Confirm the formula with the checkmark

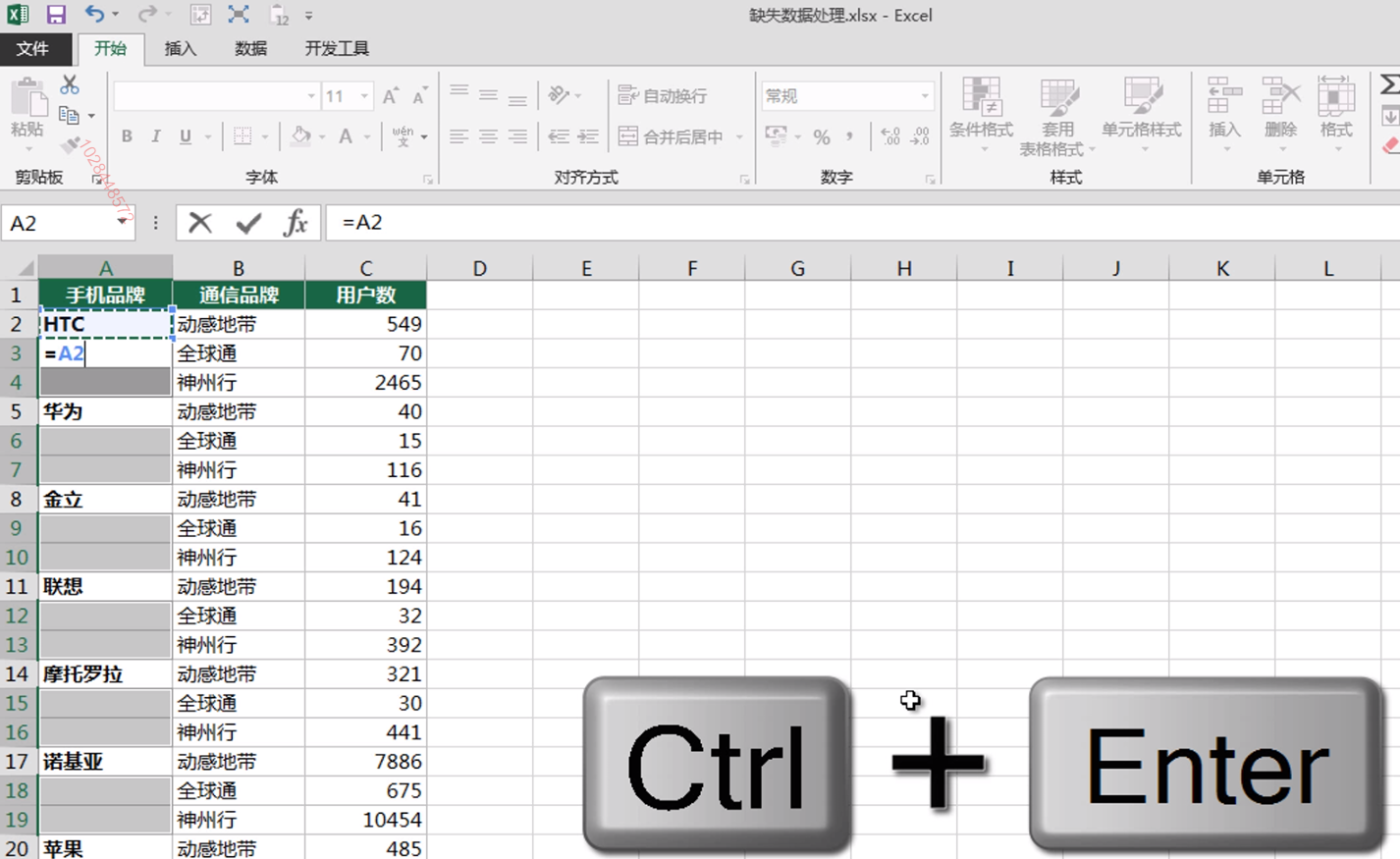click(x=248, y=223)
